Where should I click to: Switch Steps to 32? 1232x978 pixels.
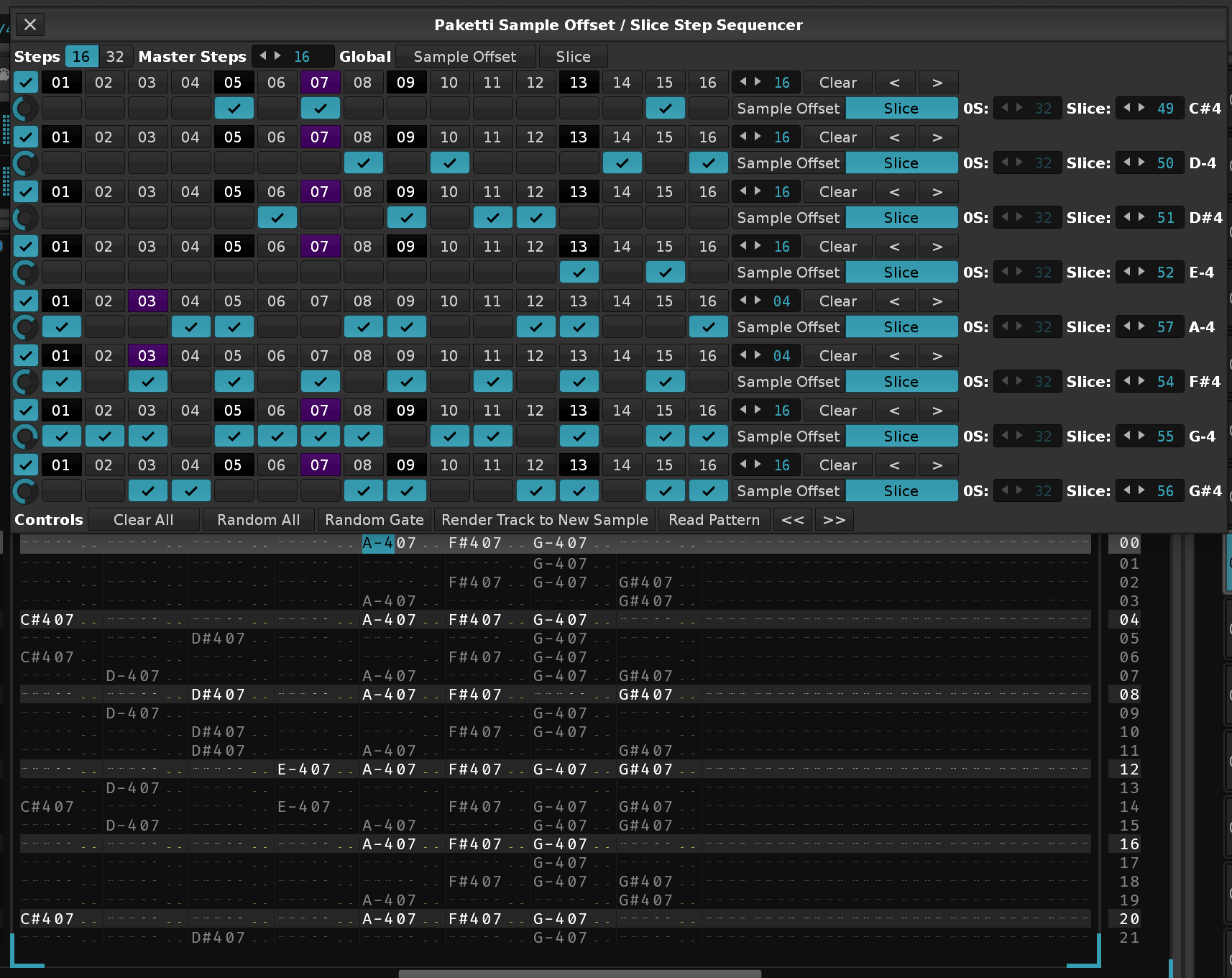click(115, 57)
